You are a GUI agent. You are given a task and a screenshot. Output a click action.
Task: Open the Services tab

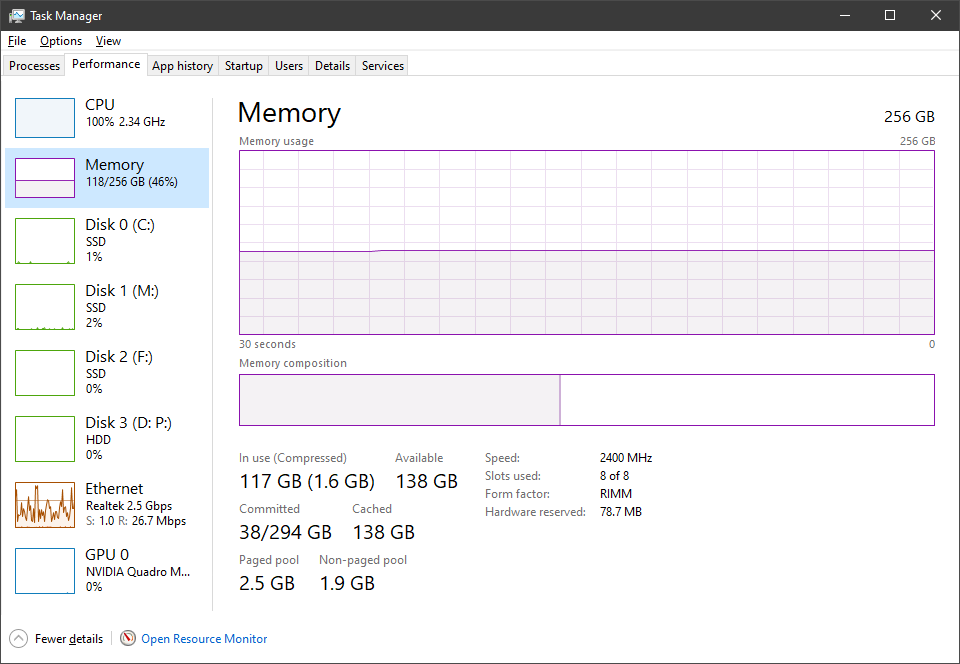pos(383,65)
